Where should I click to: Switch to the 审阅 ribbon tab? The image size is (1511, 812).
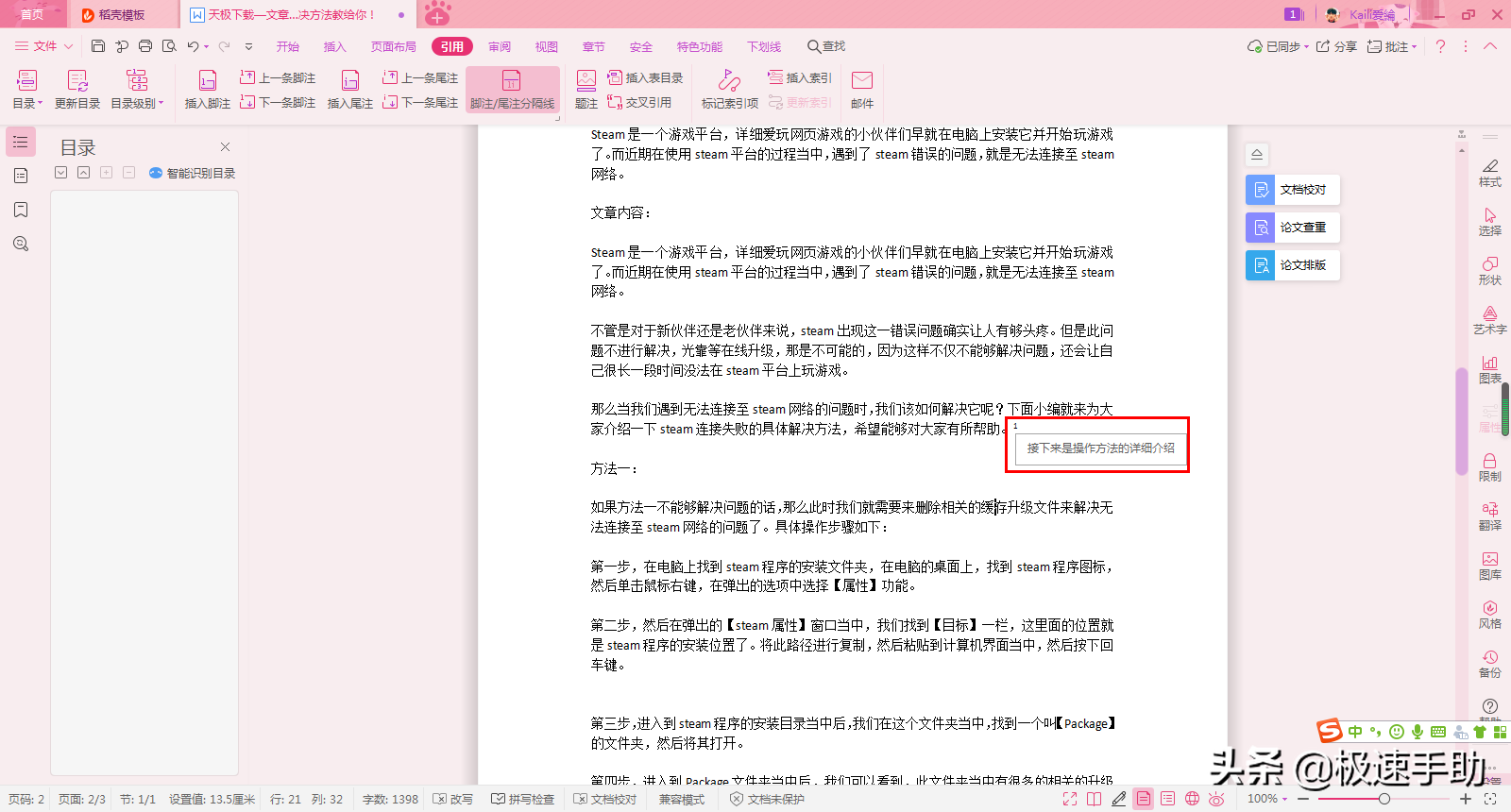click(500, 46)
